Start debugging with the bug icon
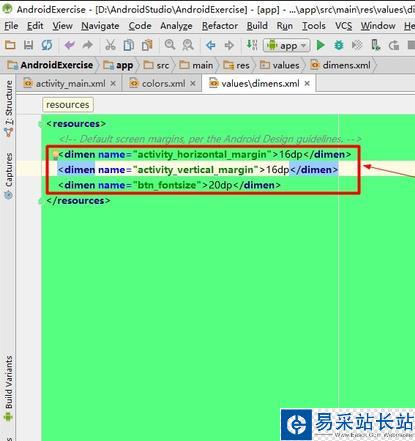 (339, 45)
